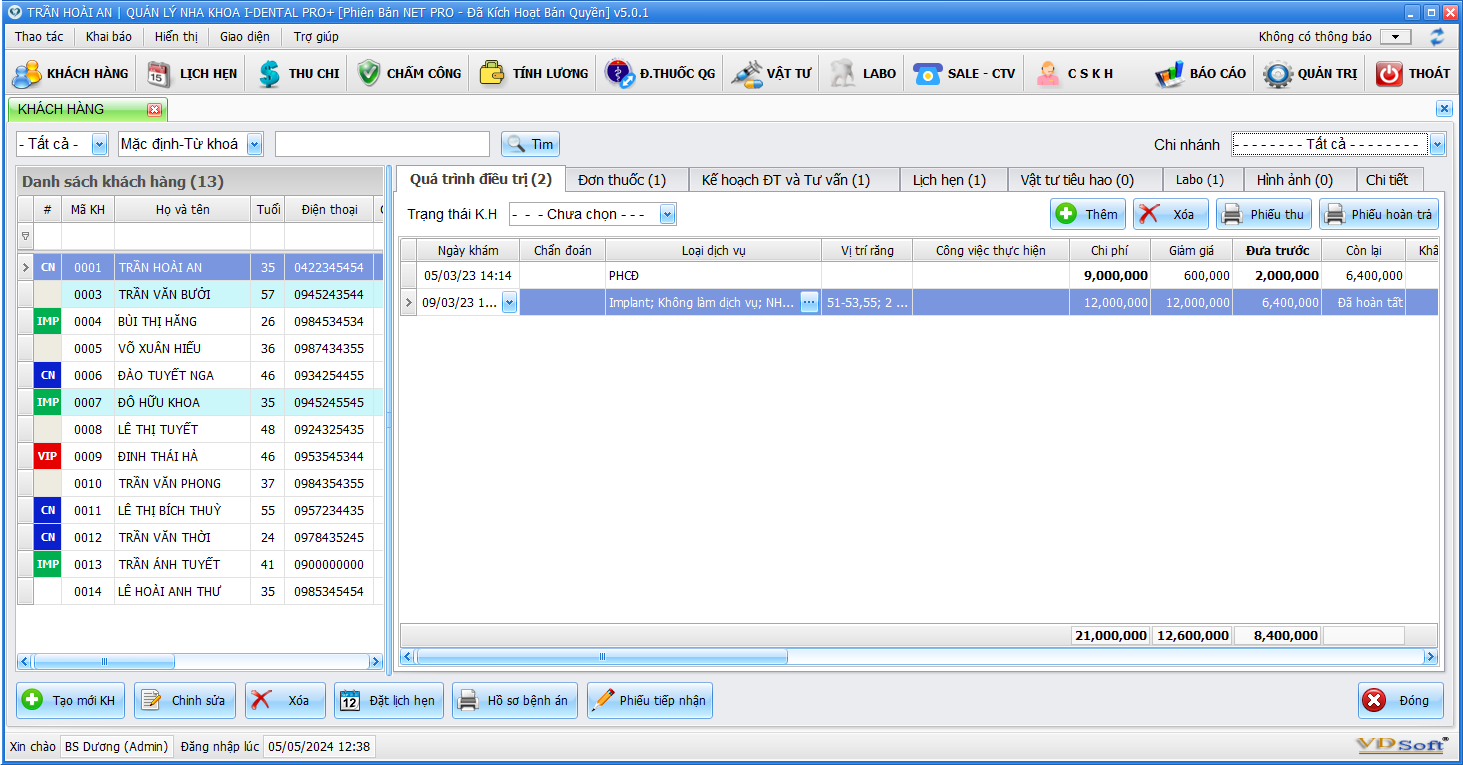Viewport: 1463px width, 765px height.
Task: Open the Giao diện menu
Action: [x=245, y=37]
